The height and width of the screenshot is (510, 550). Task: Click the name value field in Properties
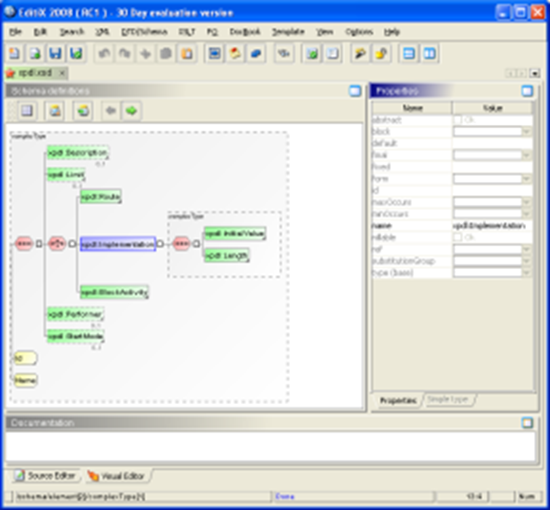492,226
